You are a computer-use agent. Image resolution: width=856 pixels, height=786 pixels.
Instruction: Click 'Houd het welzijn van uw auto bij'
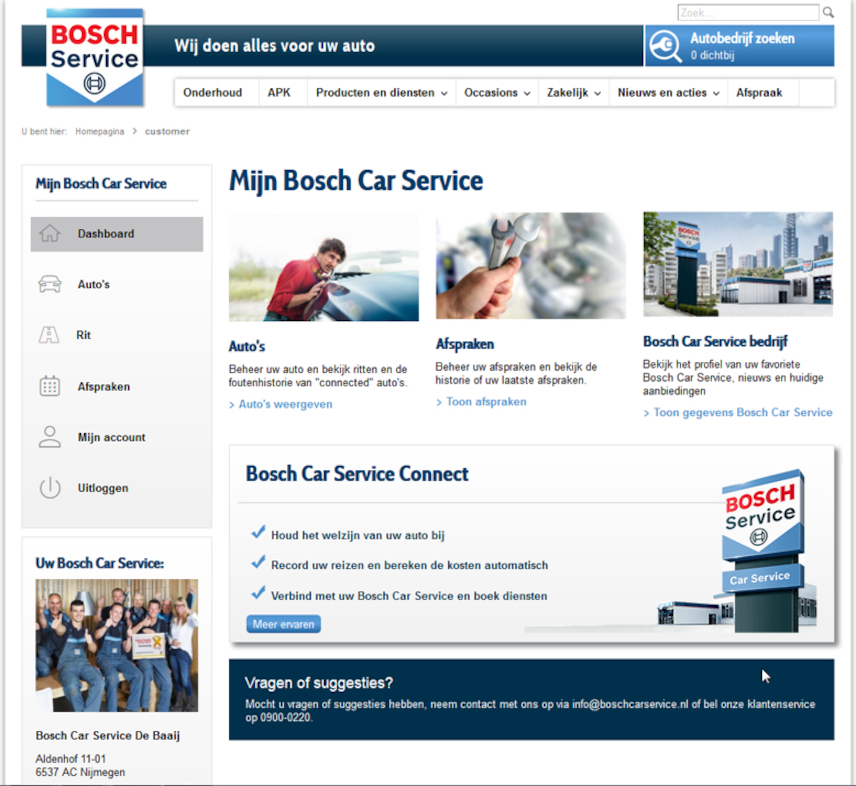pyautogui.click(x=358, y=535)
